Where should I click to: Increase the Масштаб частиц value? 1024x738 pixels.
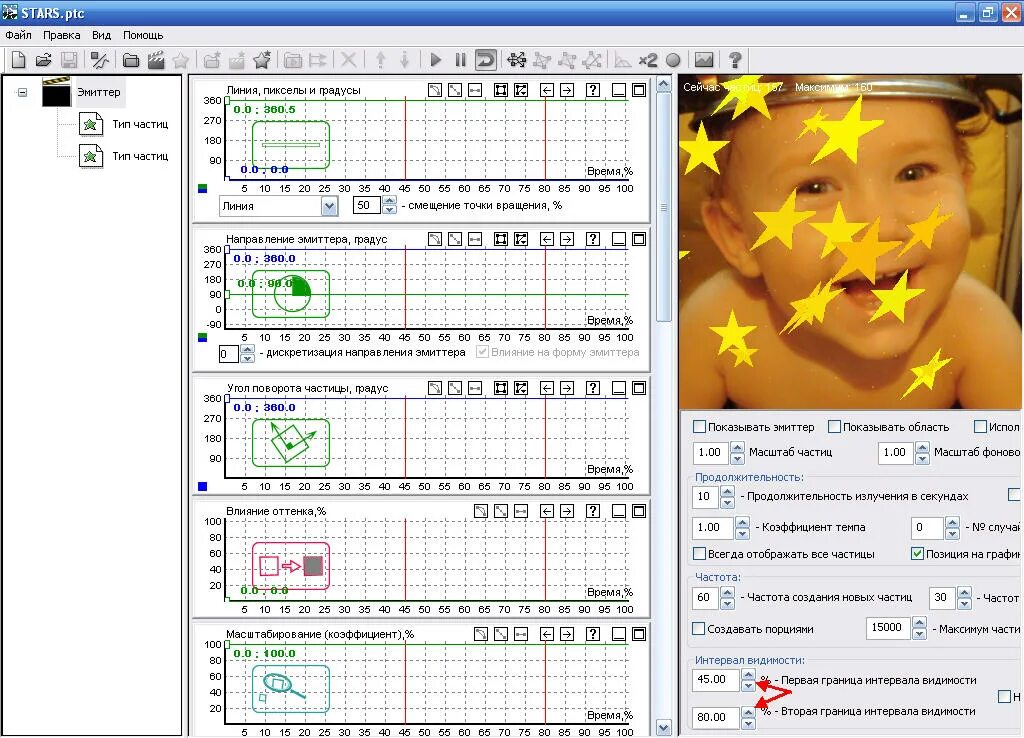[x=737, y=448]
